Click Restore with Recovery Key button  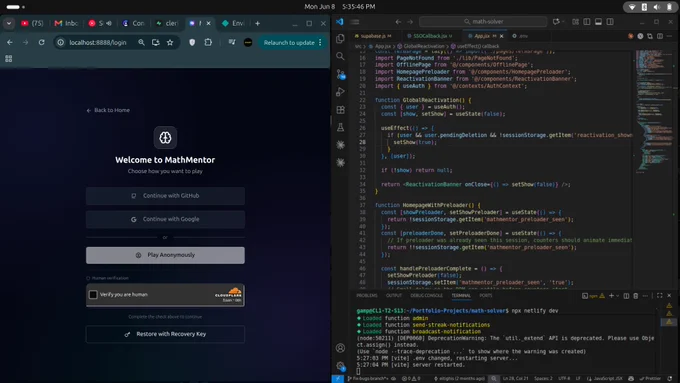click(165, 334)
